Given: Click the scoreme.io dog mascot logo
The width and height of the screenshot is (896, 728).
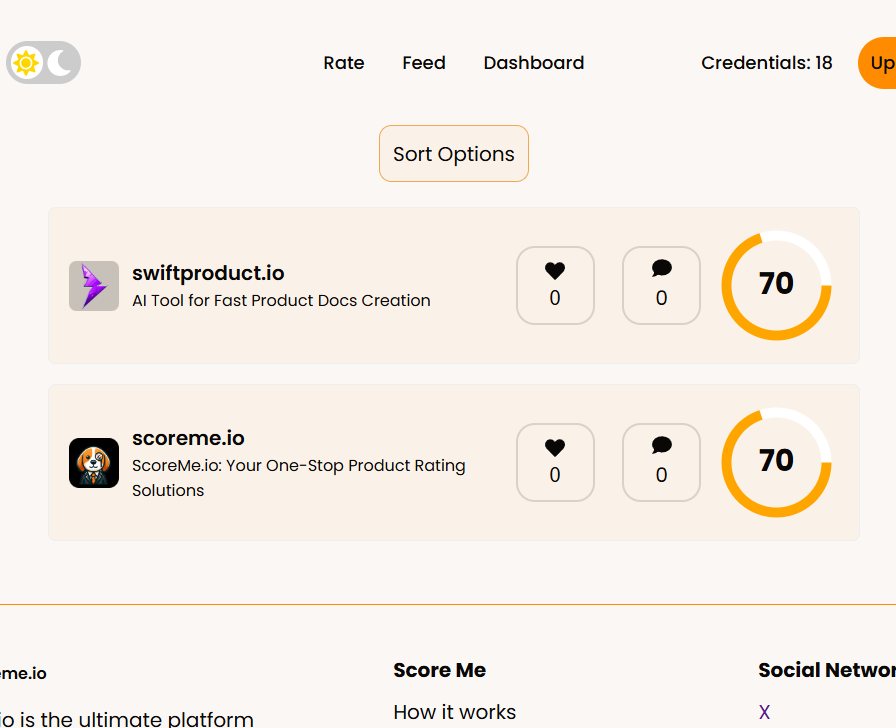Looking at the screenshot, I should click(94, 463).
